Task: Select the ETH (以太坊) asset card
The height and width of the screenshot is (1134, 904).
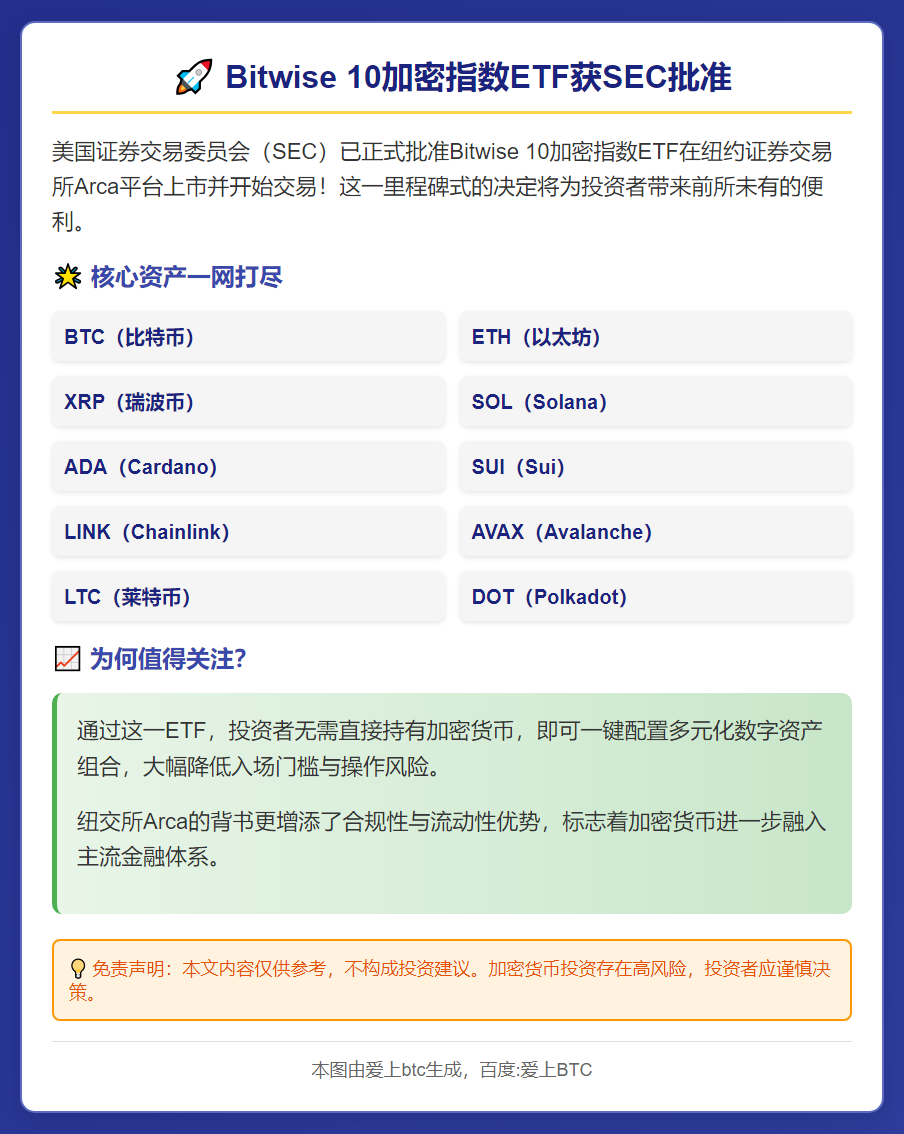Action: [x=655, y=337]
